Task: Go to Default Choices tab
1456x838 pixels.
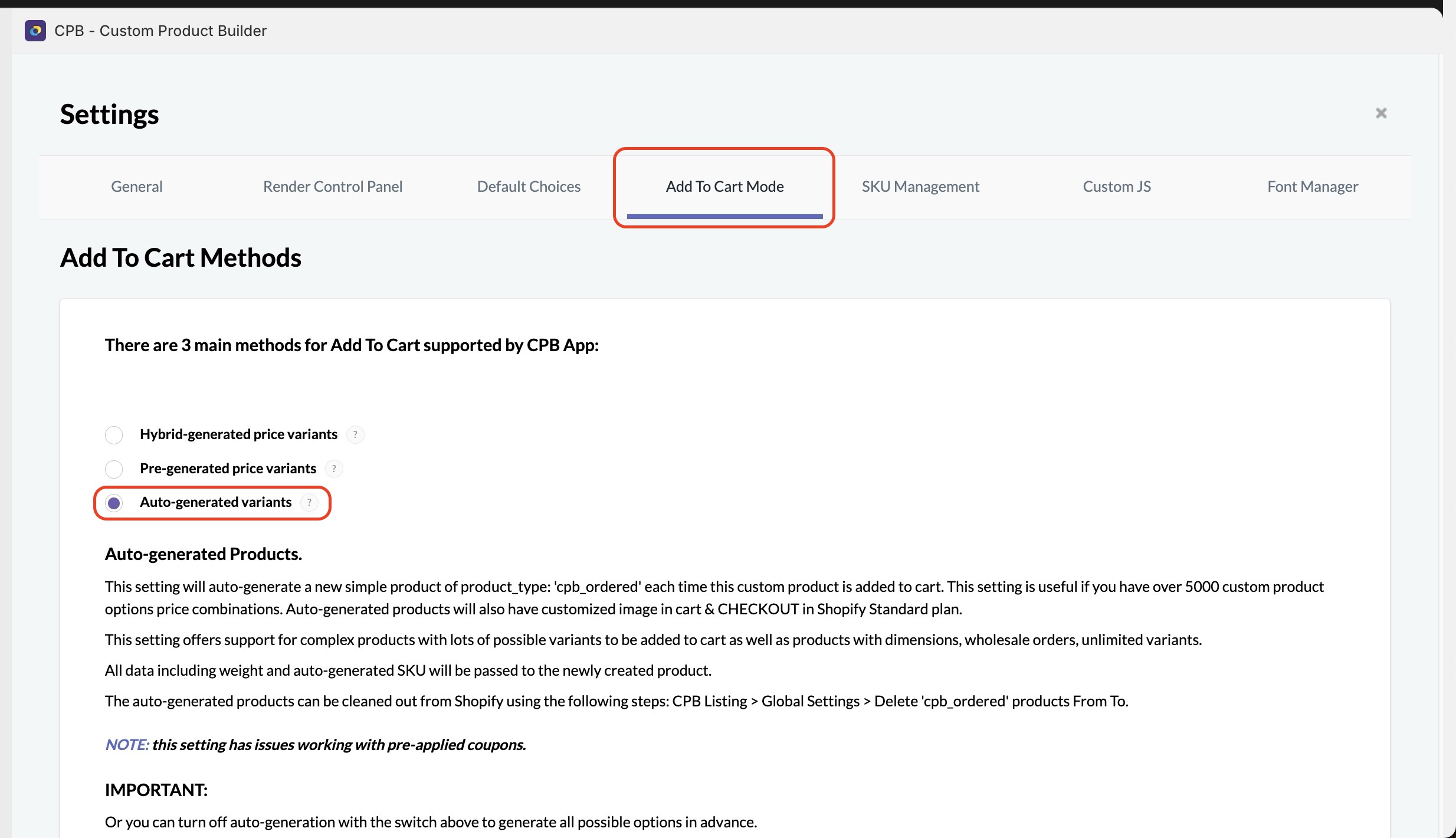Action: [529, 187]
